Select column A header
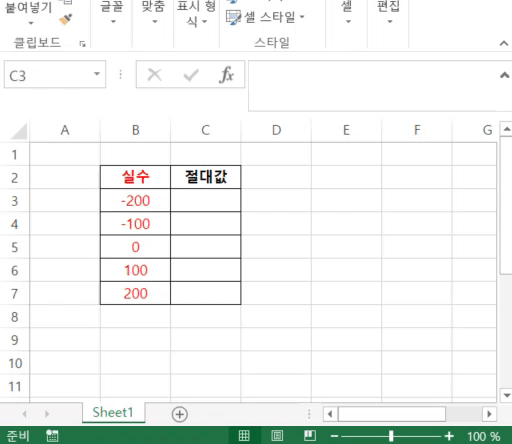Viewport: 512px width, 444px height. click(65, 130)
